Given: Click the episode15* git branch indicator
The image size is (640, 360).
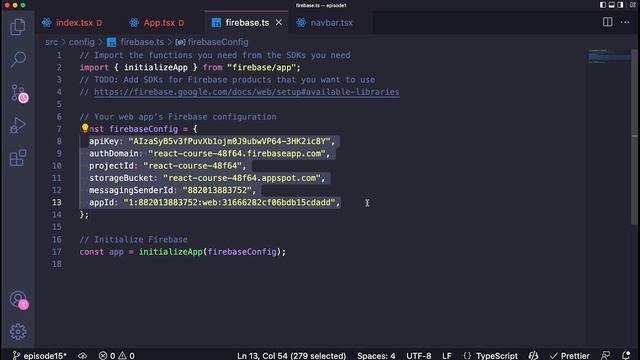Looking at the screenshot, I should 40,356.
